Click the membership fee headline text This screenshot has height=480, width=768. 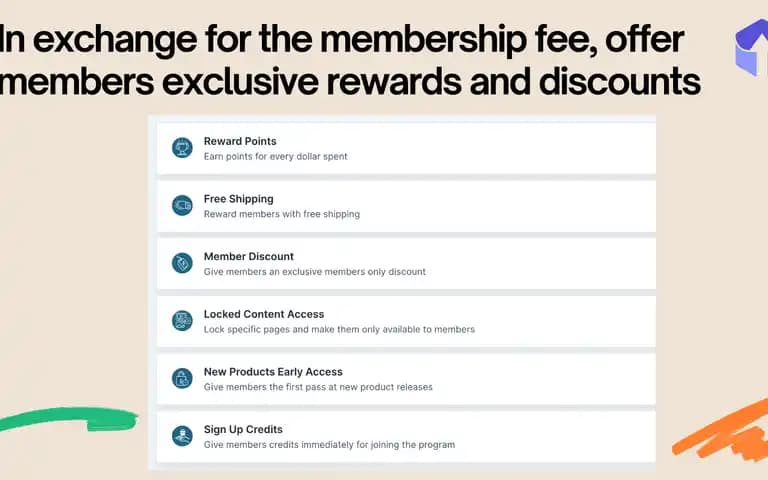(348, 60)
